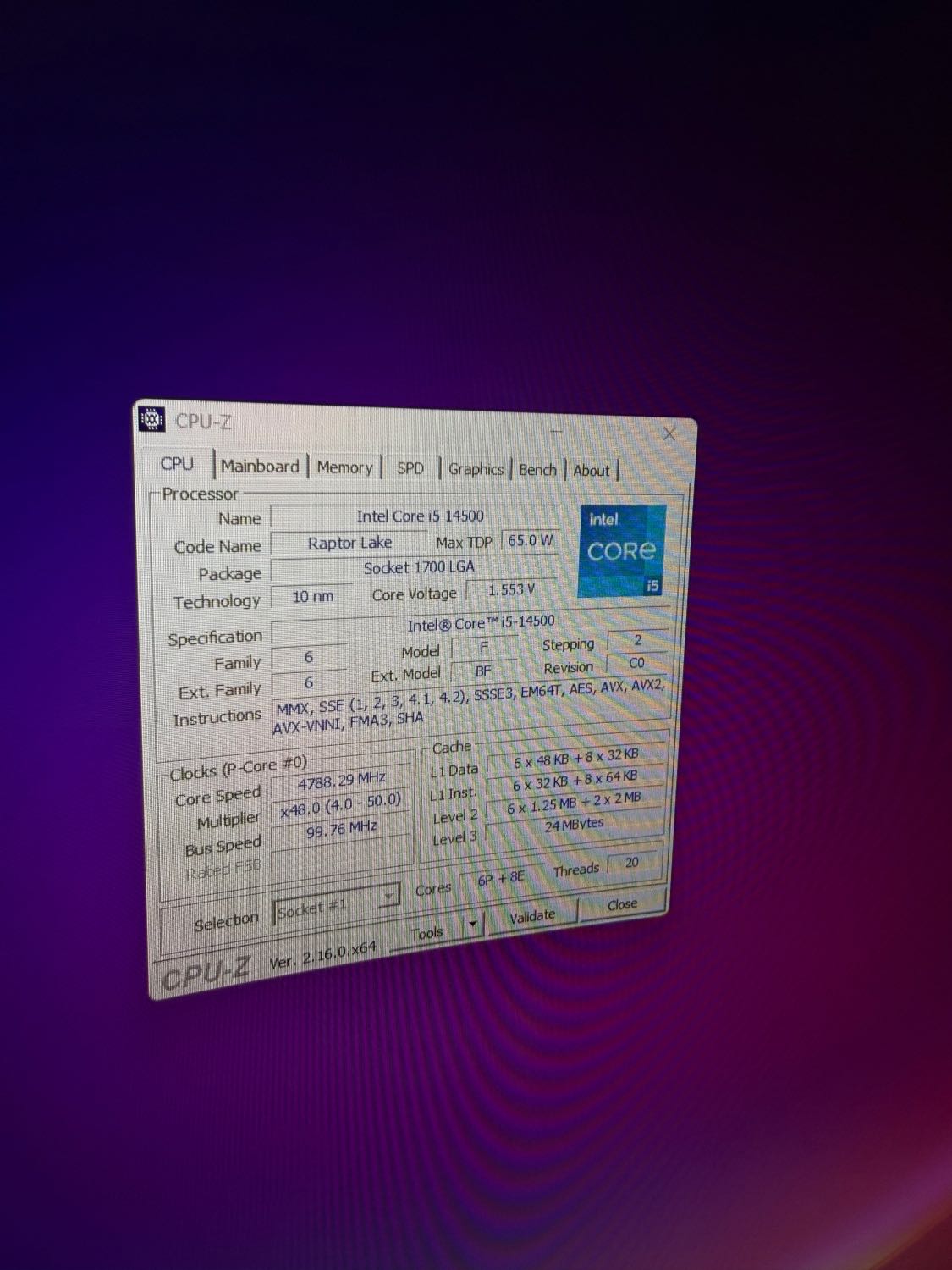Image resolution: width=952 pixels, height=1270 pixels.
Task: Click the Multiplier x48.0 value
Action: 341,805
